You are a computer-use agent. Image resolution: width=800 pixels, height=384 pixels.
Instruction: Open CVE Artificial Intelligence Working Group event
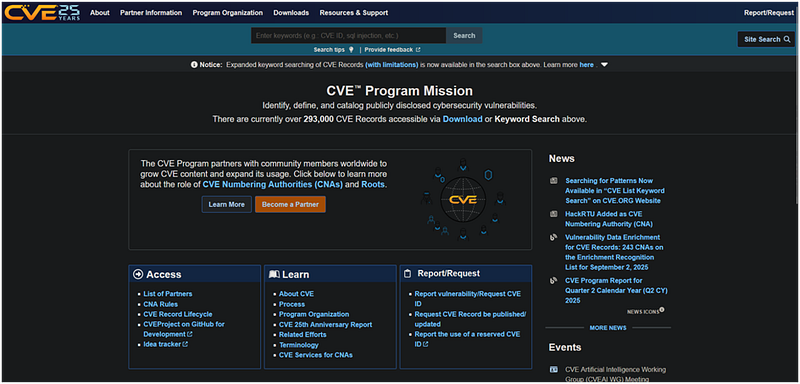tap(615, 374)
